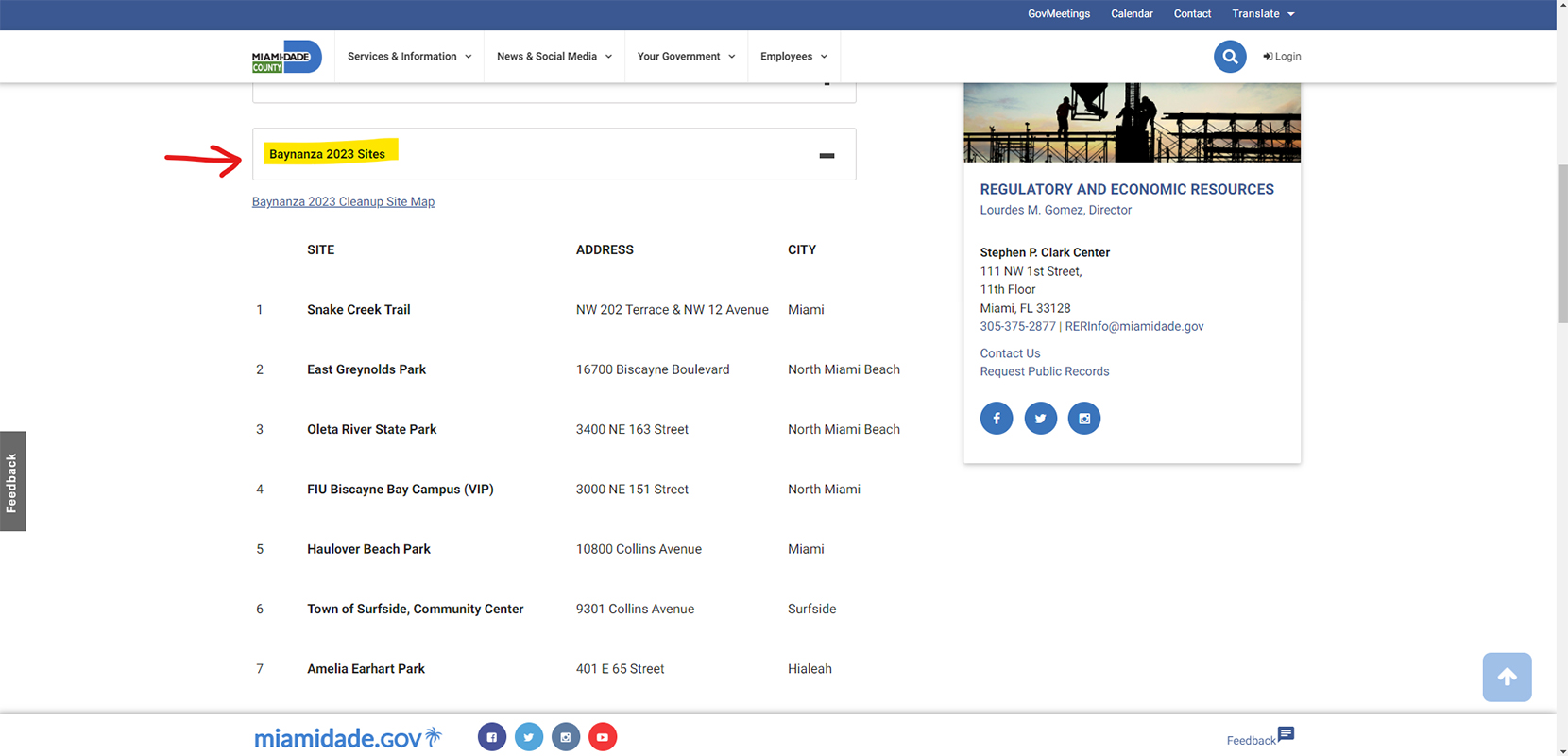
Task: Open the News & Social Media menu
Action: (554, 57)
